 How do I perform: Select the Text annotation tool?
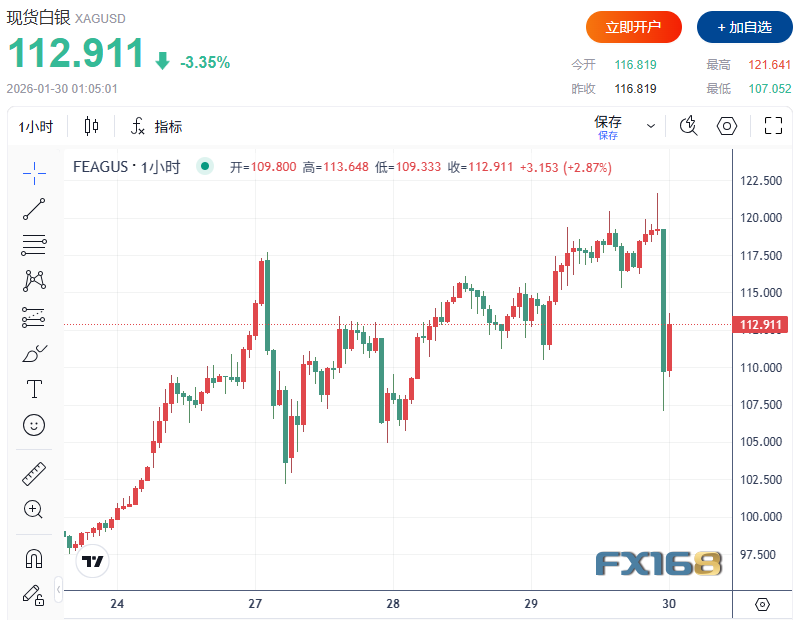coord(34,389)
